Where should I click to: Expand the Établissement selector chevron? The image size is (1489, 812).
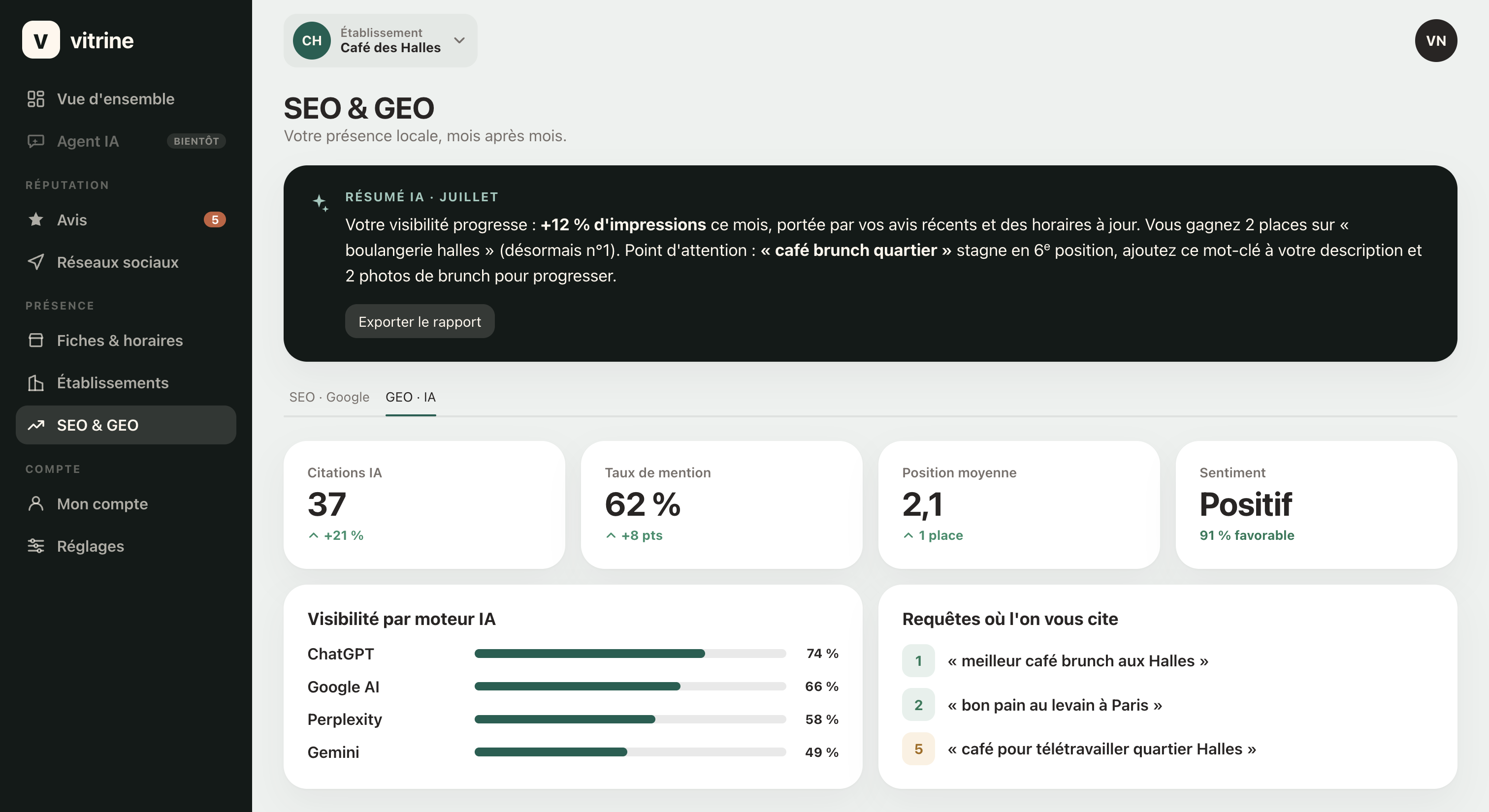(459, 40)
